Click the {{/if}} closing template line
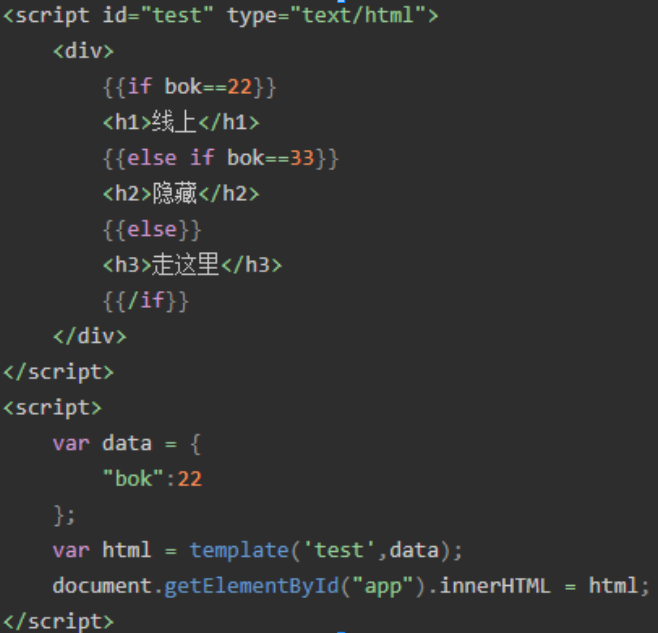 point(146,301)
